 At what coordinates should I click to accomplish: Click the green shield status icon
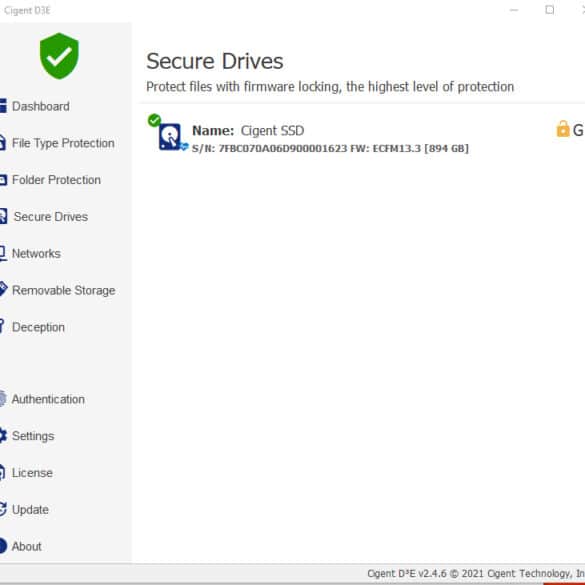coord(59,56)
